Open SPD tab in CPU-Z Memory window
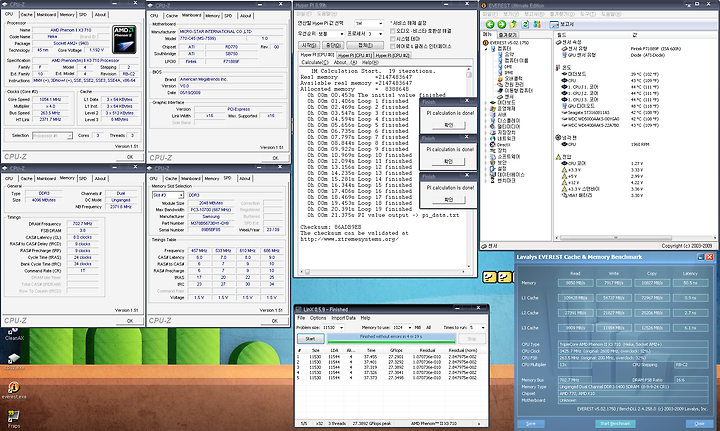 coord(83,179)
